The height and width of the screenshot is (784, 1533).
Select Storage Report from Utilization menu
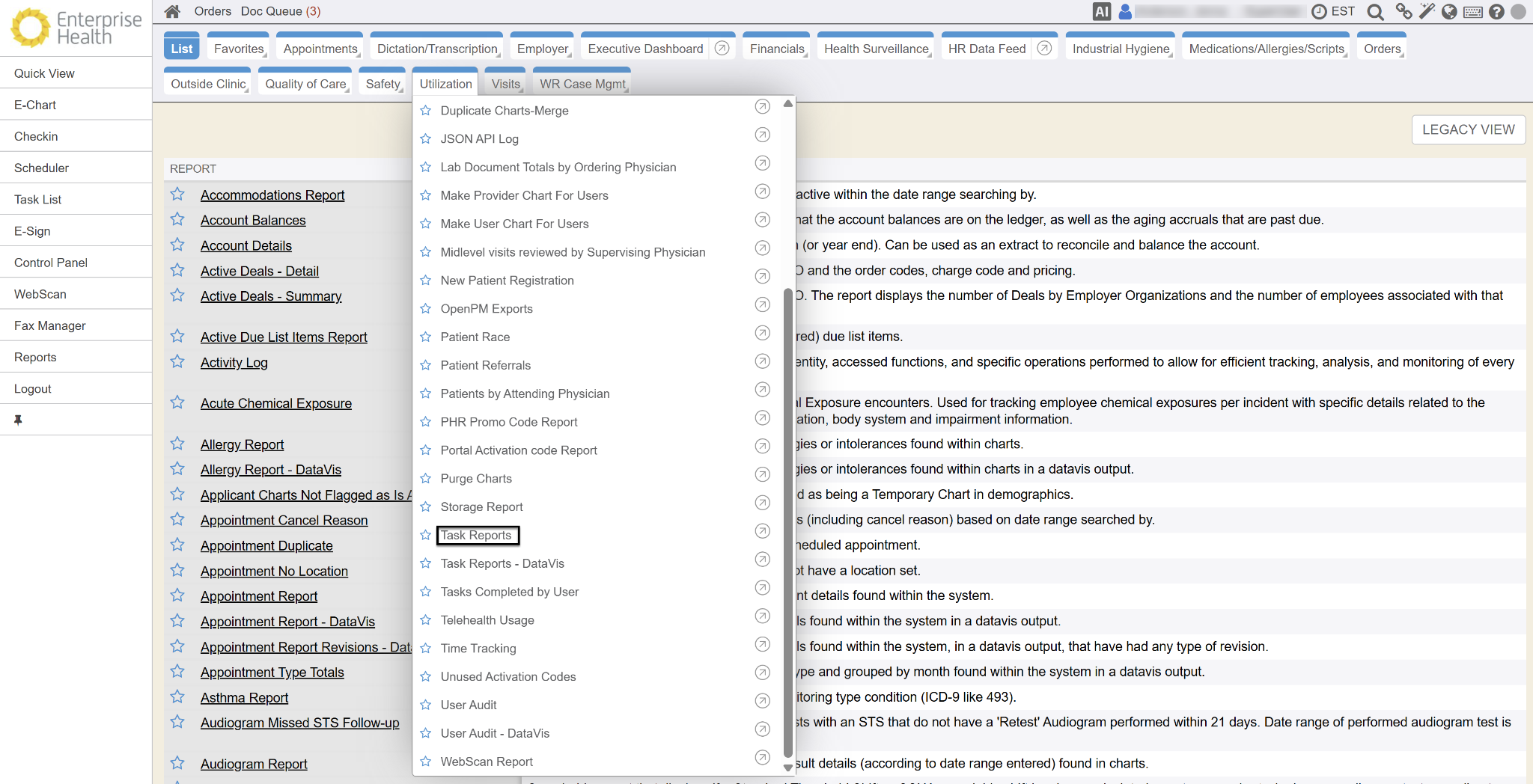point(481,506)
